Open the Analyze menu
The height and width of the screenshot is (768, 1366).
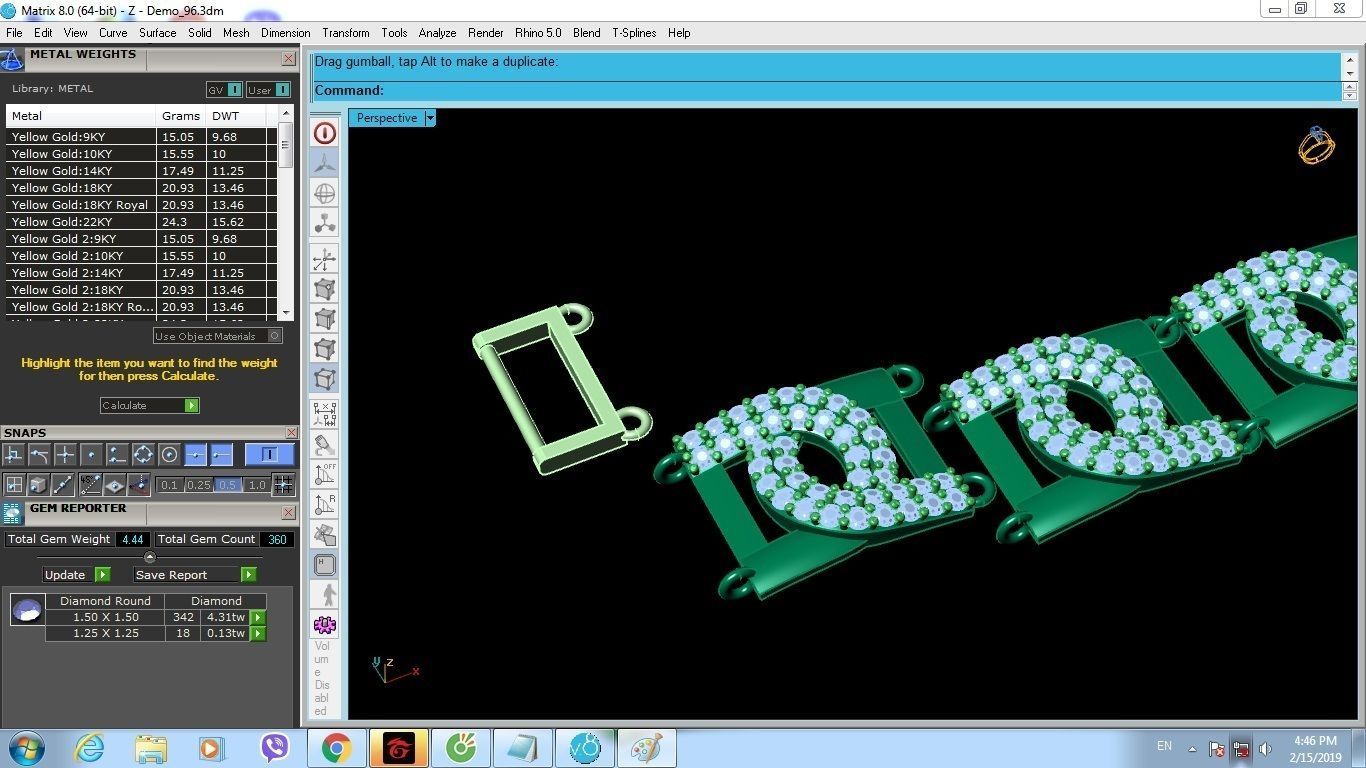point(437,33)
